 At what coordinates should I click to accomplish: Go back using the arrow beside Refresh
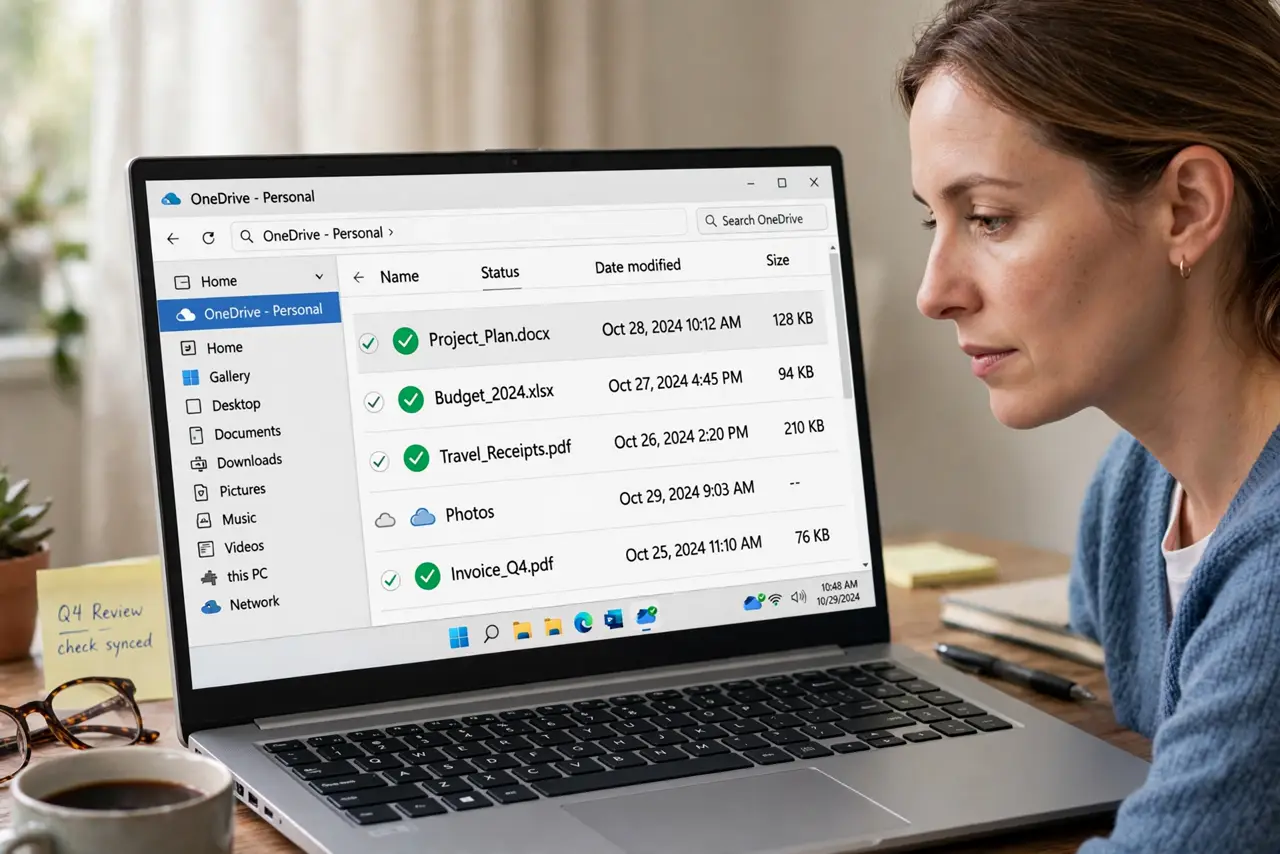point(173,239)
